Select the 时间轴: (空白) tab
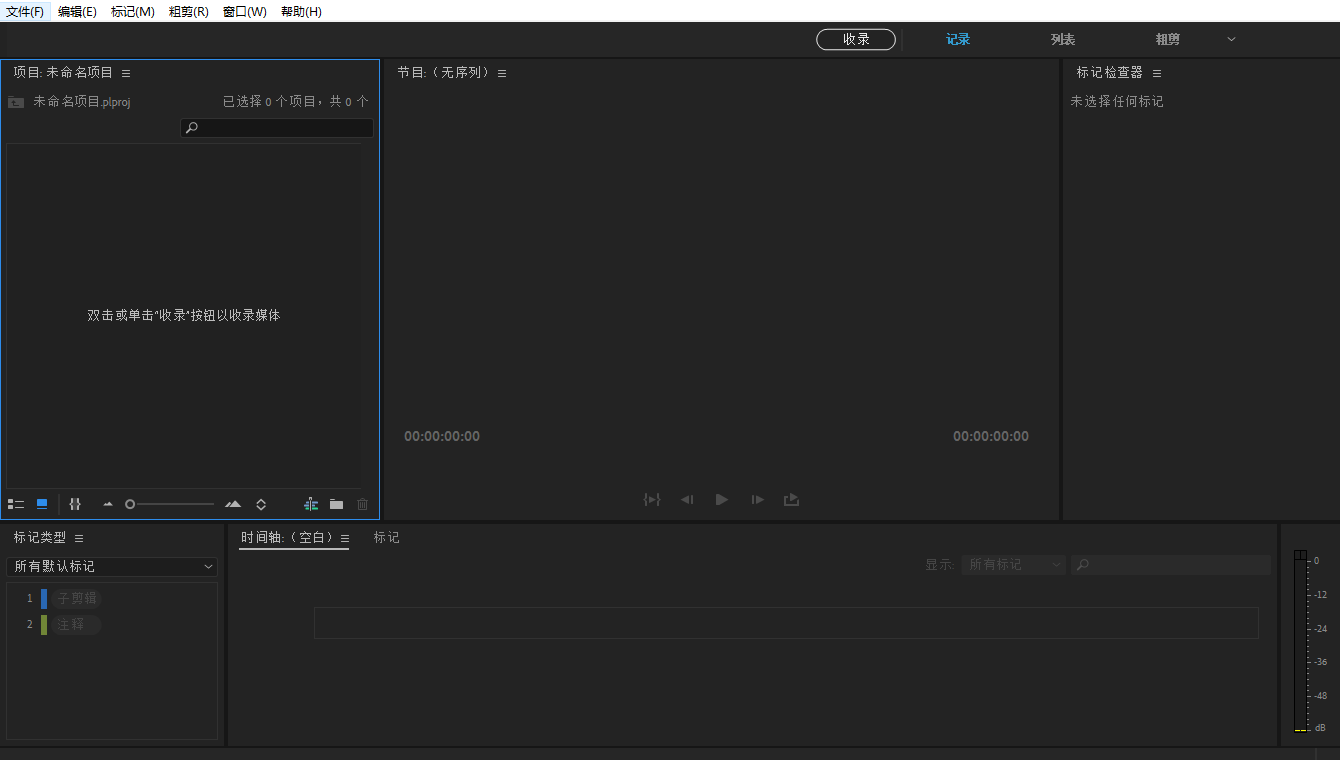 (x=287, y=538)
